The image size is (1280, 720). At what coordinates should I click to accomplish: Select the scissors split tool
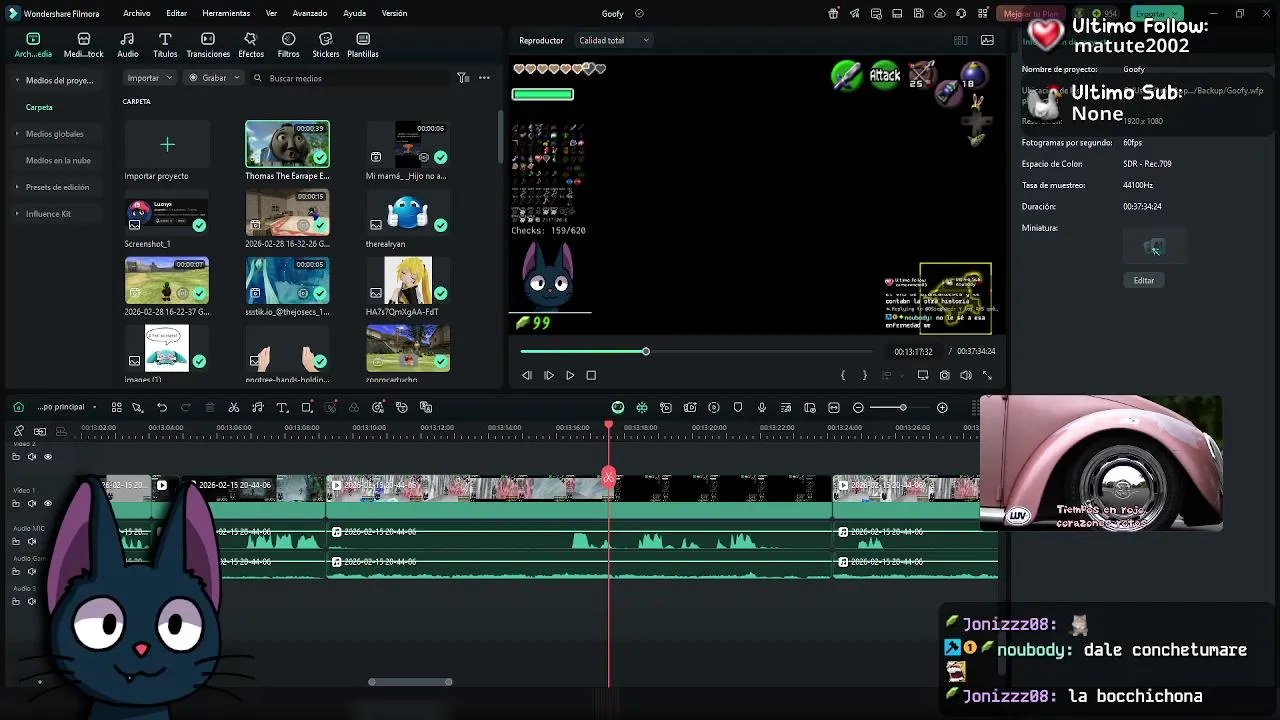pos(233,407)
